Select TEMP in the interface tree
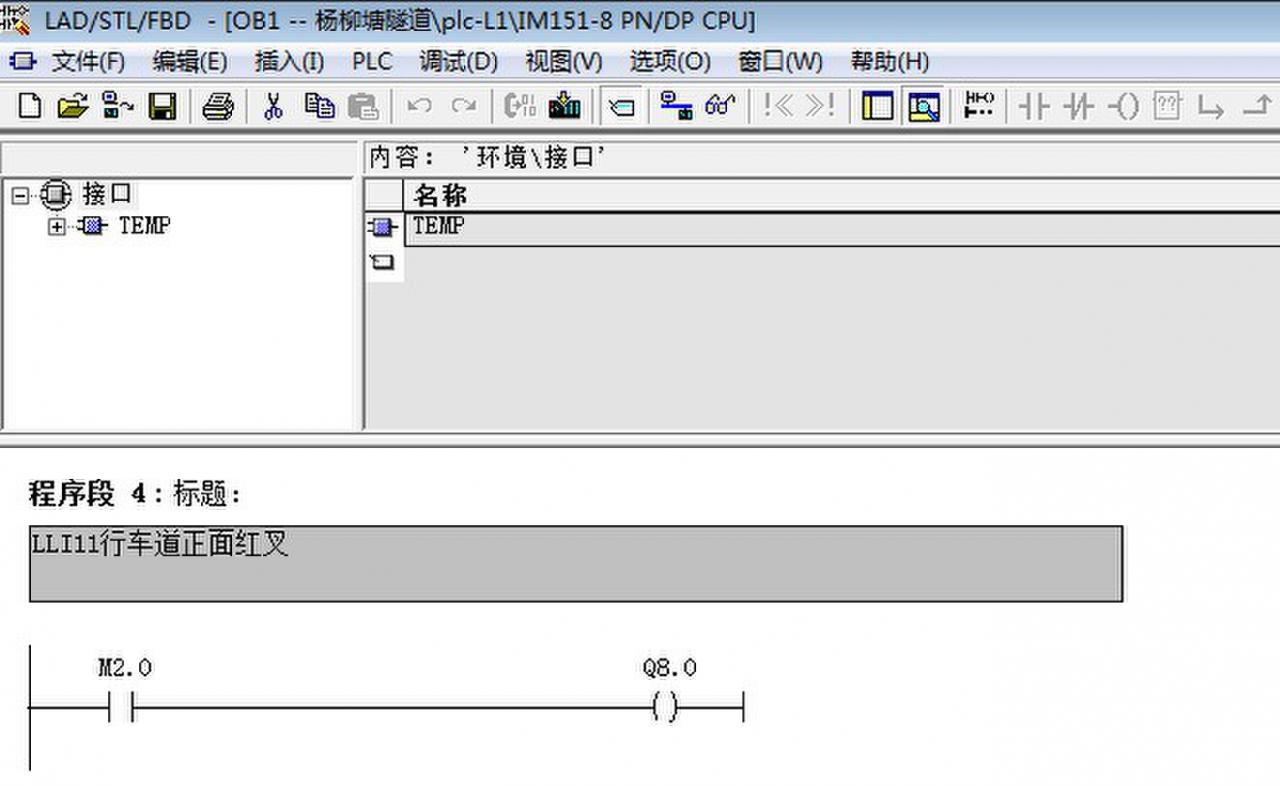This screenshot has height=786, width=1280. pyautogui.click(x=144, y=226)
